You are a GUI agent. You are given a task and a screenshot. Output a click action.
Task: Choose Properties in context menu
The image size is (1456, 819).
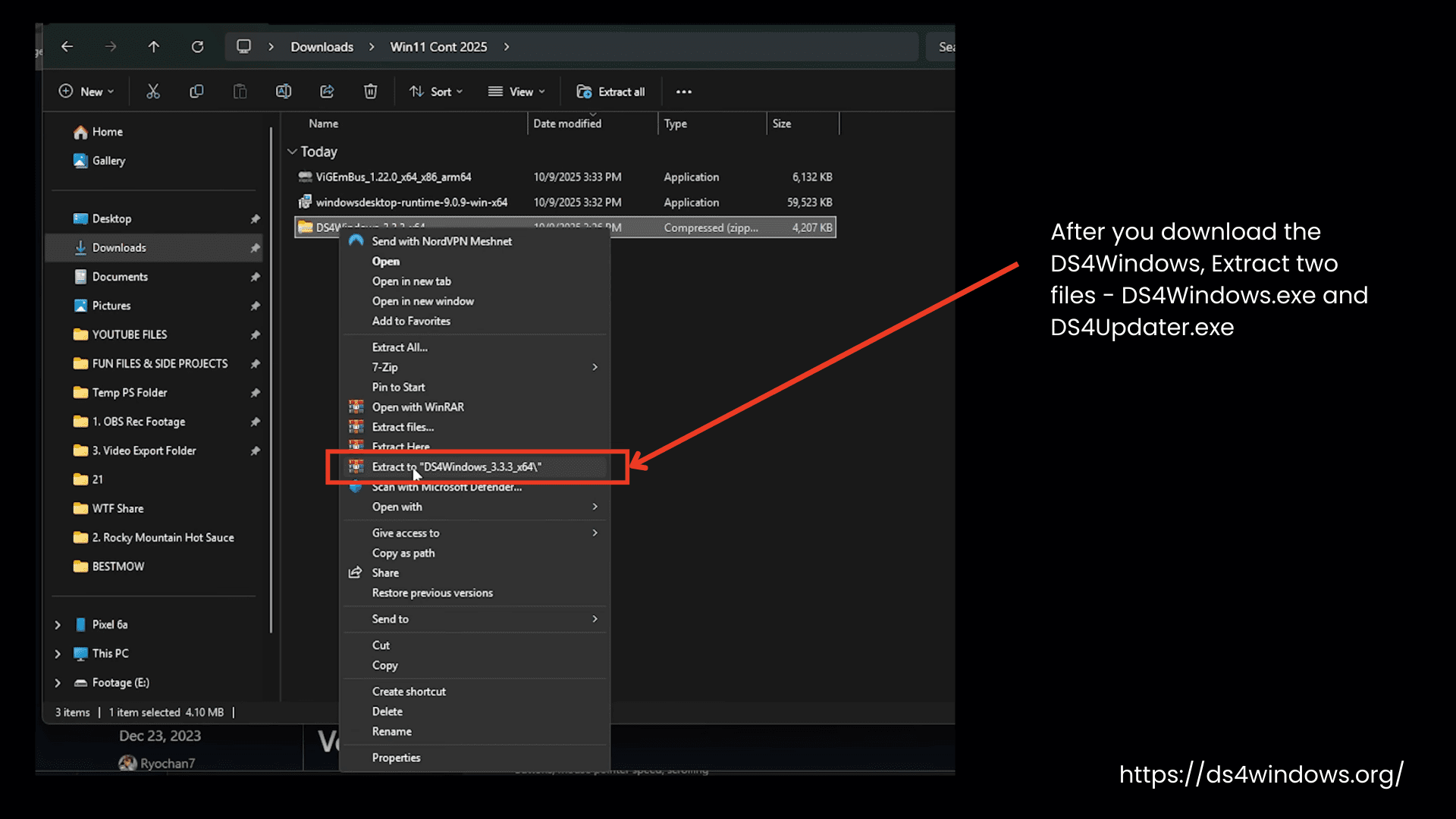[474, 758]
